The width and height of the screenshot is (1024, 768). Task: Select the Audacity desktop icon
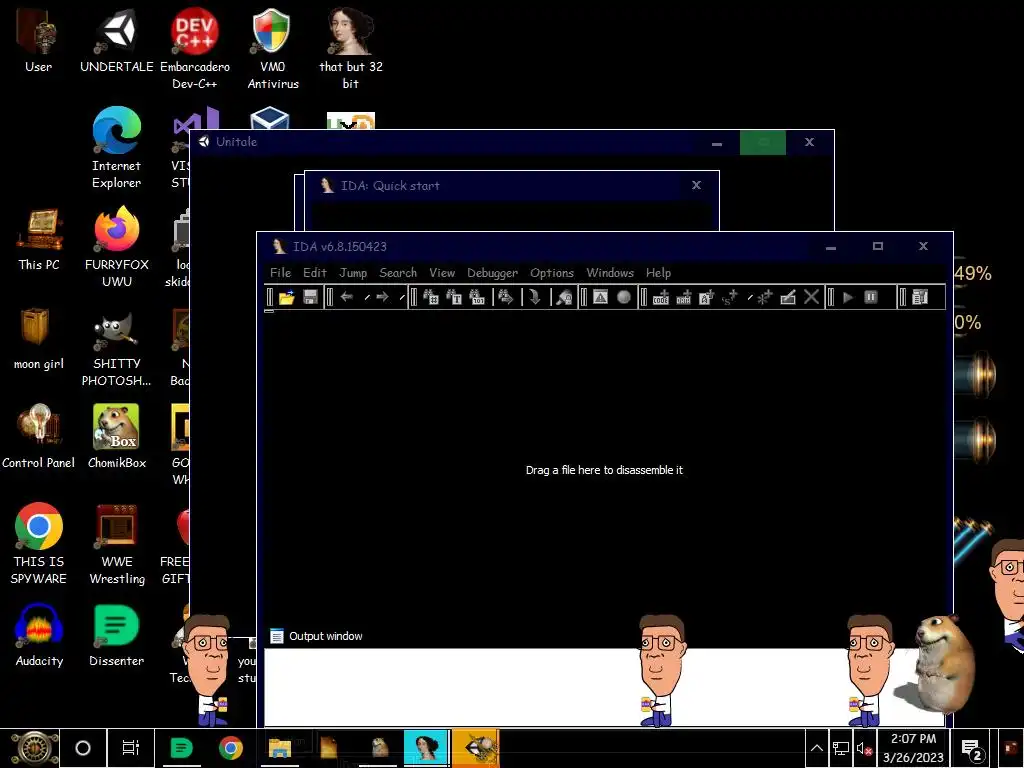click(39, 635)
